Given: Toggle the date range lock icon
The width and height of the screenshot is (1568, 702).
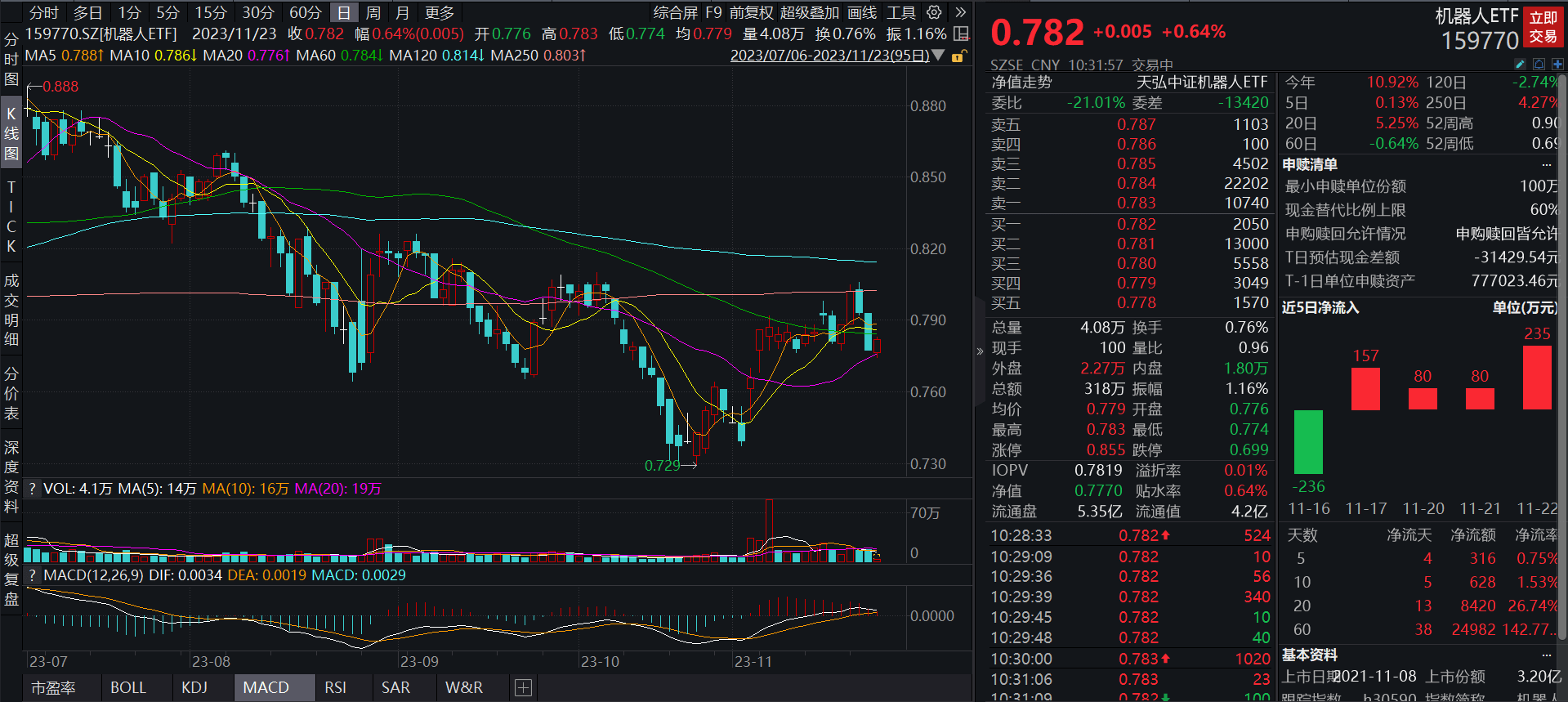Looking at the screenshot, I should 959,56.
